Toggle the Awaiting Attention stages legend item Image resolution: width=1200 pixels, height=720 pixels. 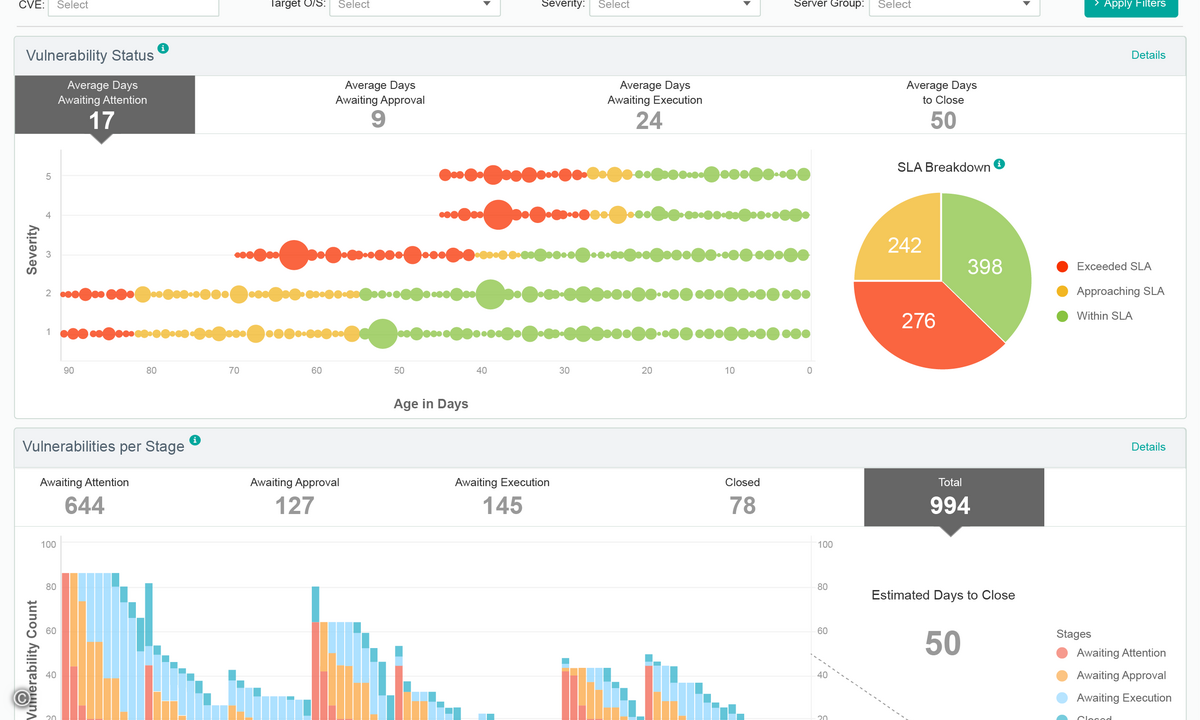[1111, 653]
